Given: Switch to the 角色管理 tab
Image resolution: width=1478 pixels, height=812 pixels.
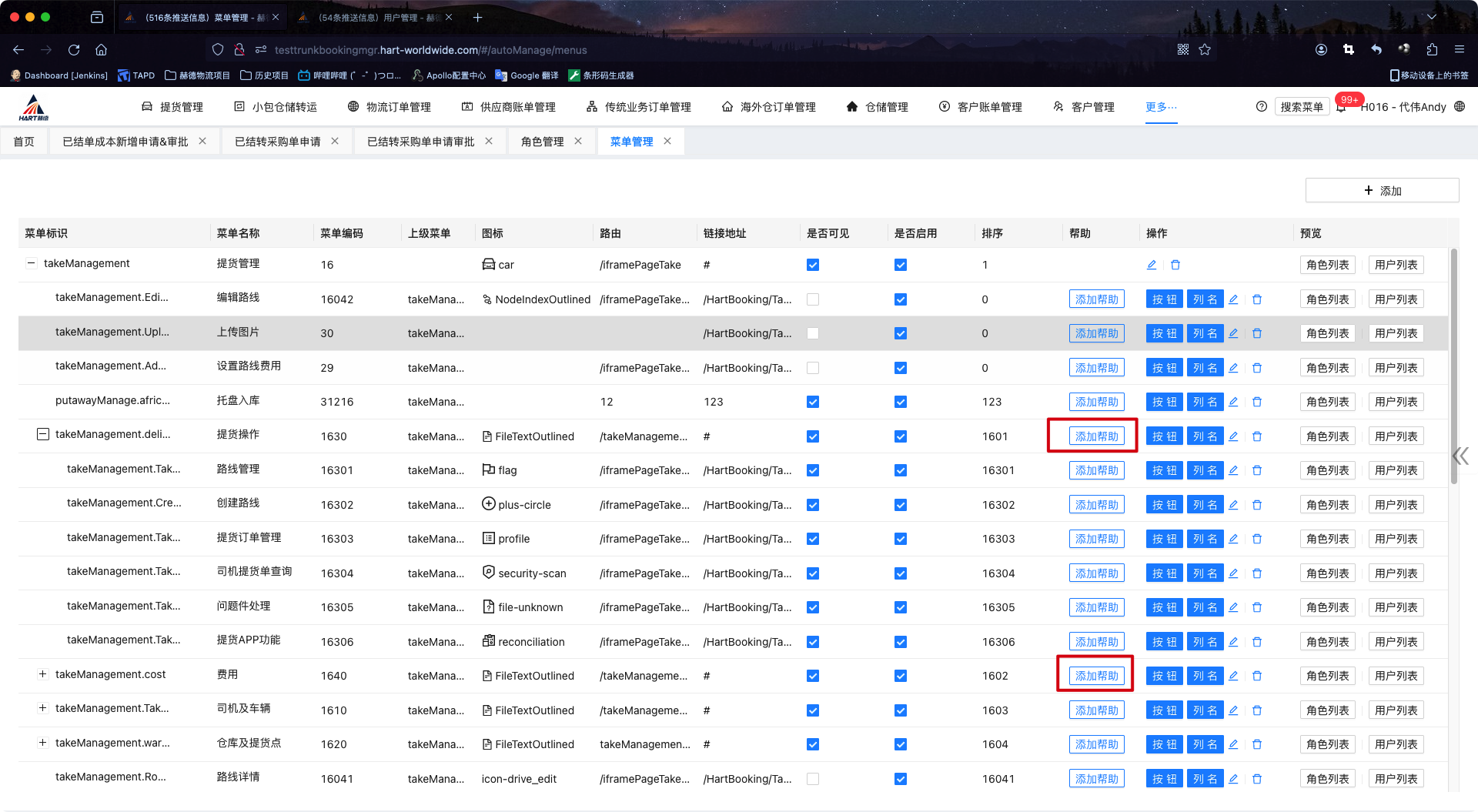Looking at the screenshot, I should tap(542, 142).
